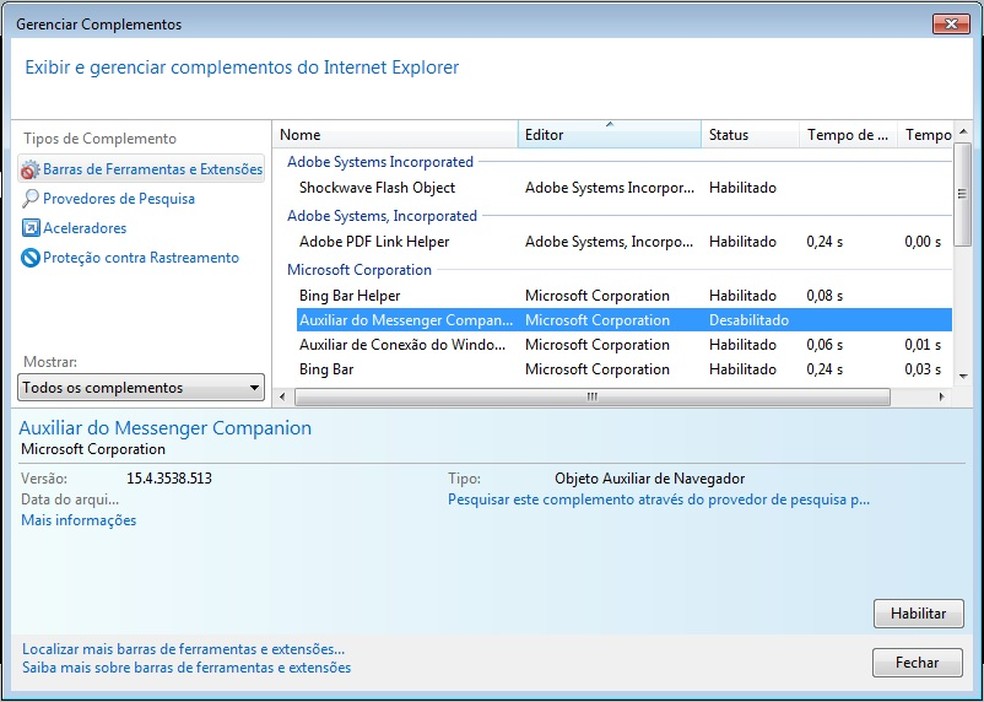Collapse the Adobe Systems Incorporated group
The image size is (984, 702).
click(380, 162)
